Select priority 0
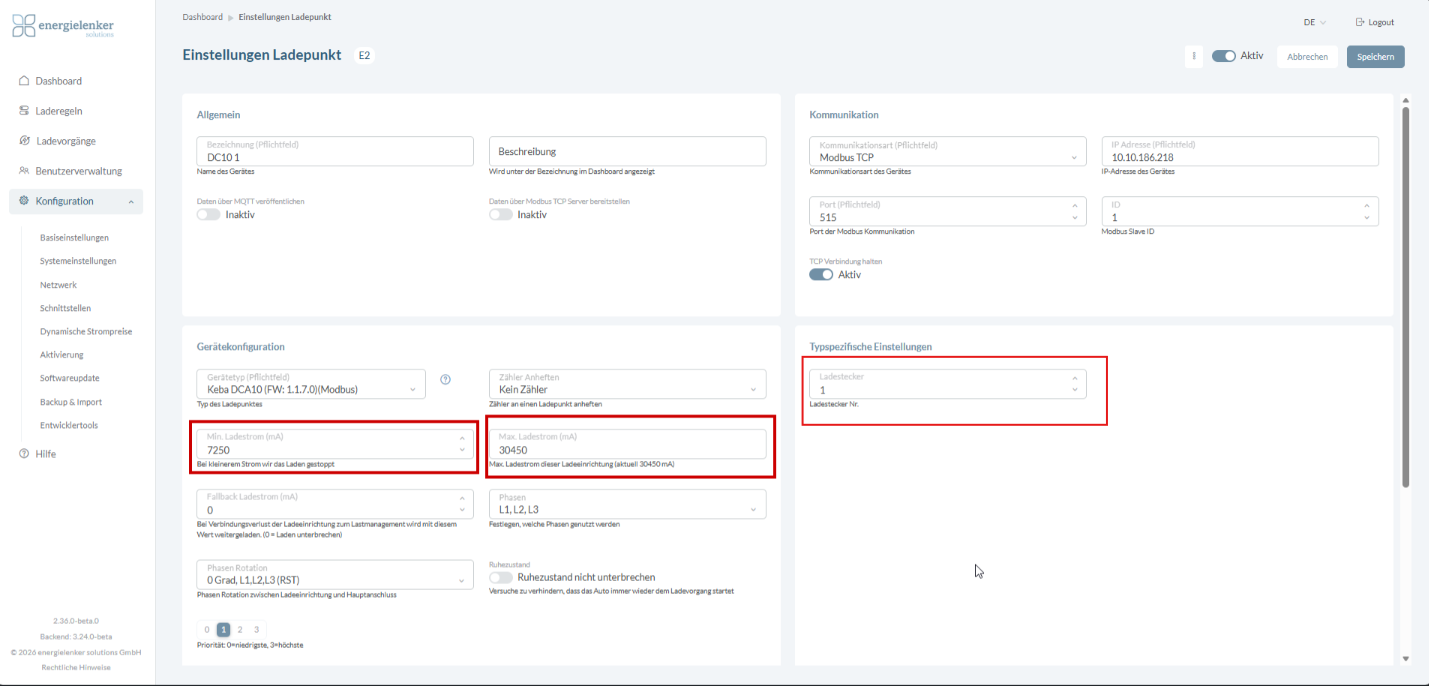 tap(207, 630)
